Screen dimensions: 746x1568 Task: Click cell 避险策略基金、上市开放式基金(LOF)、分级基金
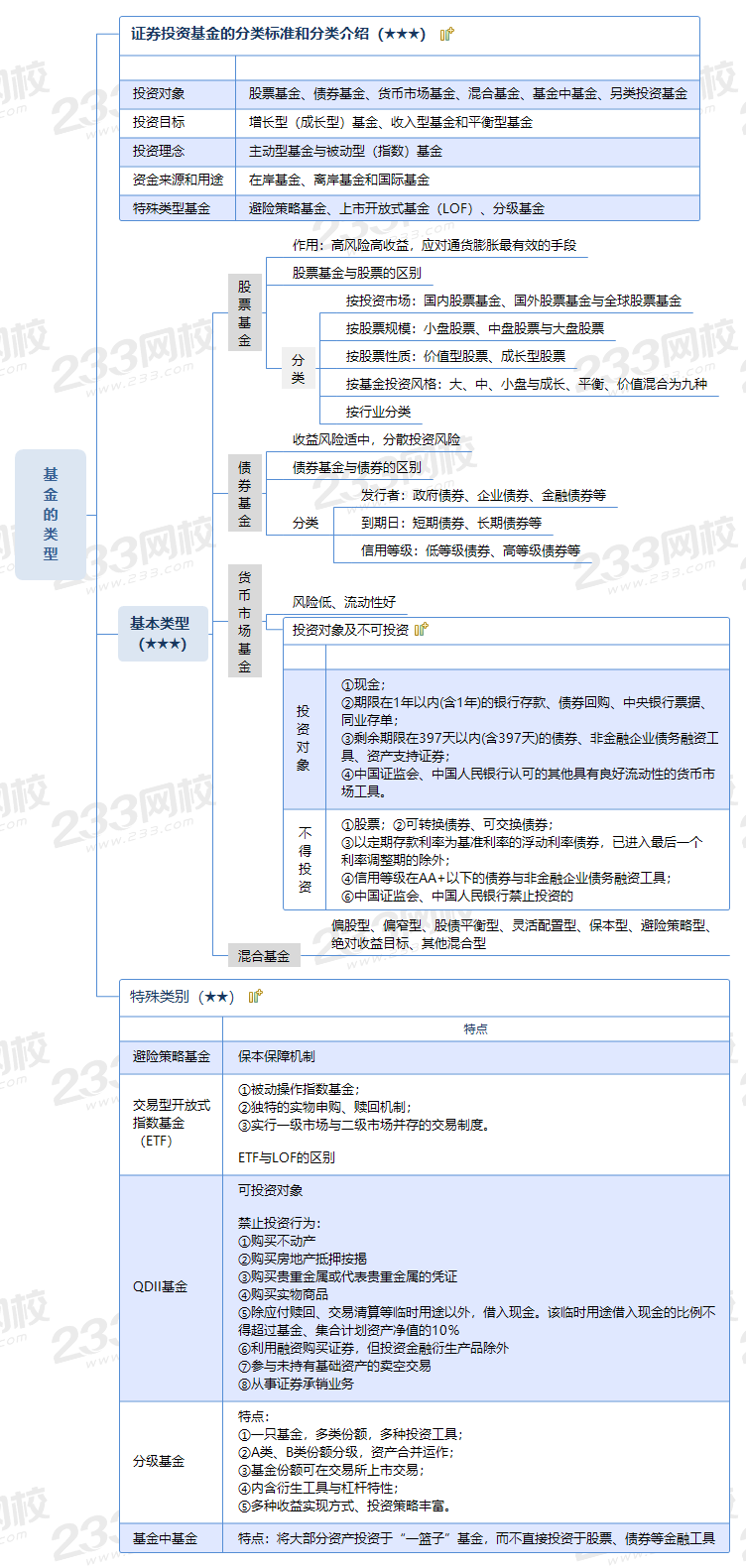coord(467,208)
